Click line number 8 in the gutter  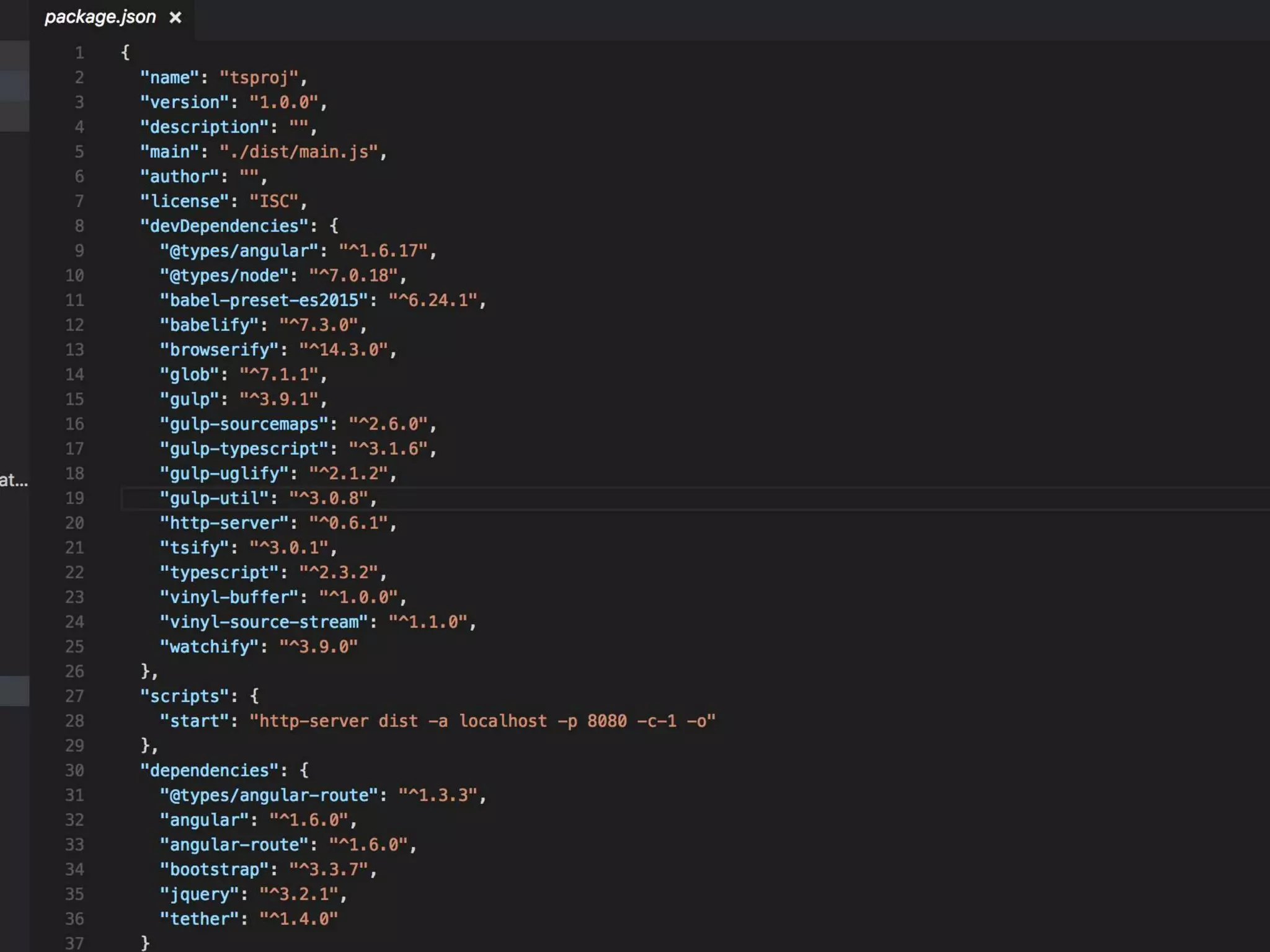79,226
